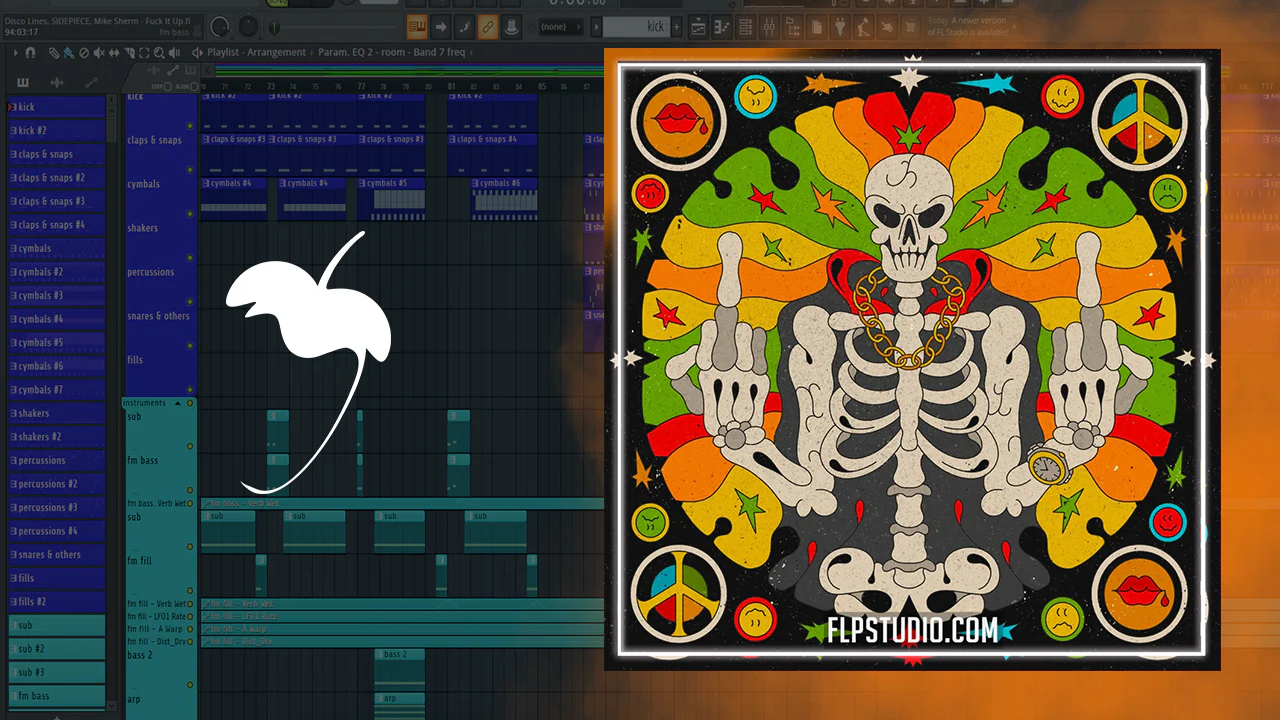The width and height of the screenshot is (1280, 720).
Task: Click the slider handle beside the two knobs
Action: 273,27
